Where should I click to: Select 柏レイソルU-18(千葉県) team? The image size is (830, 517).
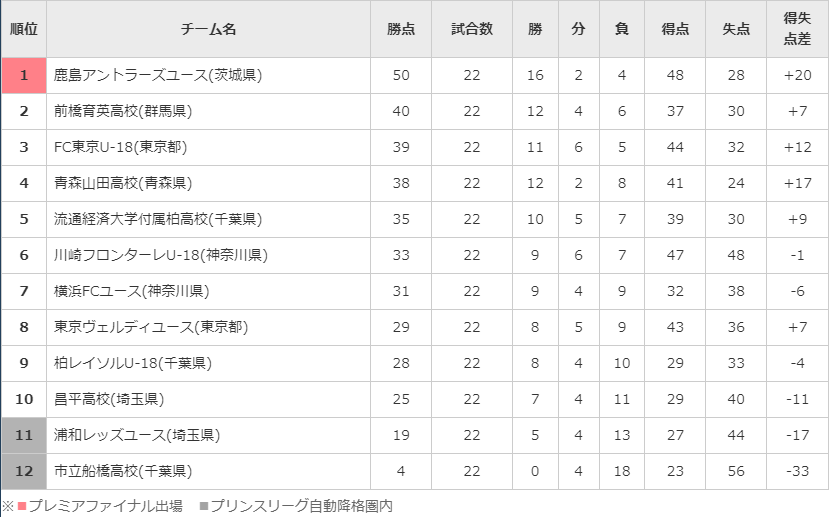pos(133,363)
